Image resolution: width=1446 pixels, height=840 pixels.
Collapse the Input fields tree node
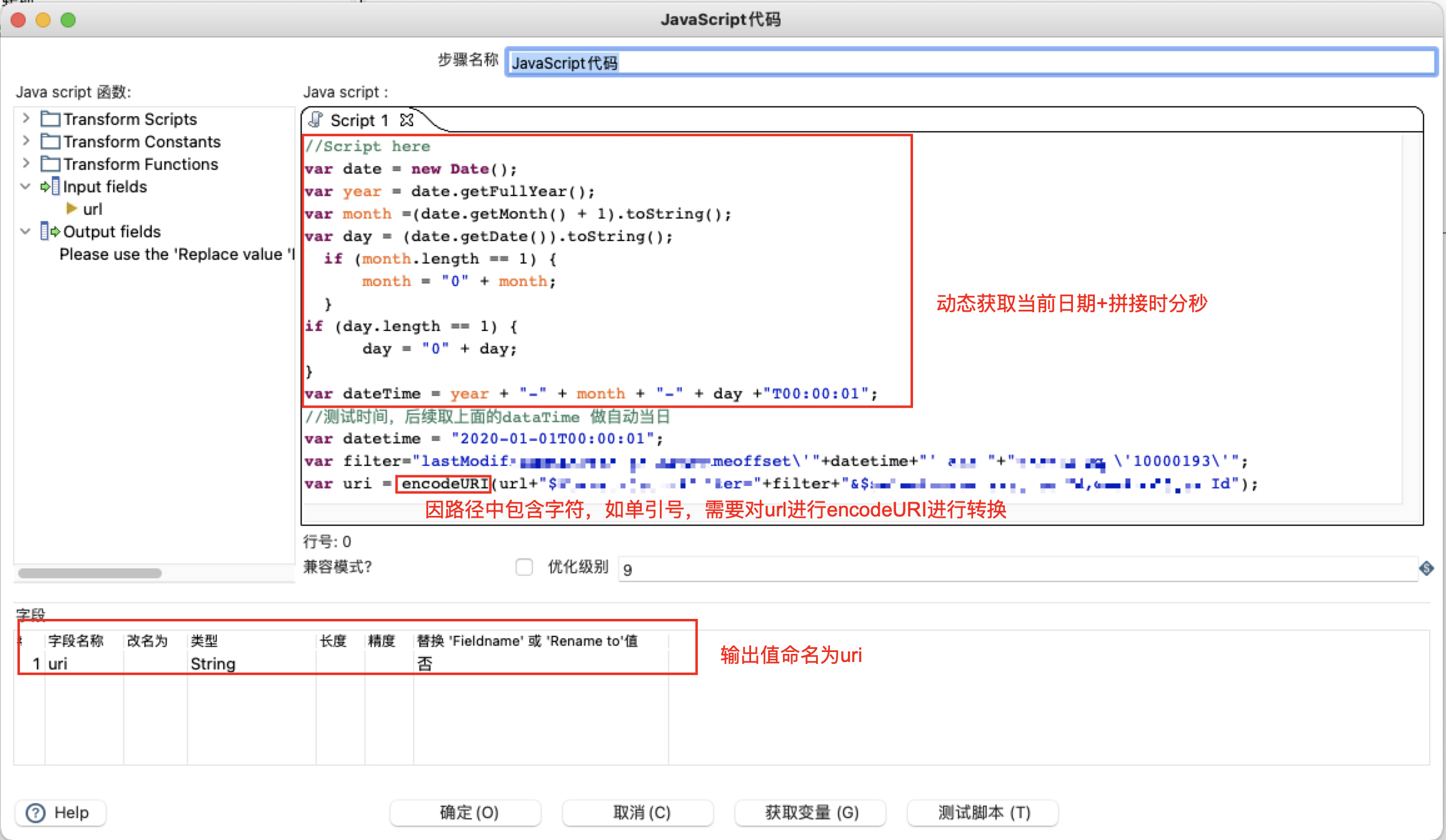[26, 186]
